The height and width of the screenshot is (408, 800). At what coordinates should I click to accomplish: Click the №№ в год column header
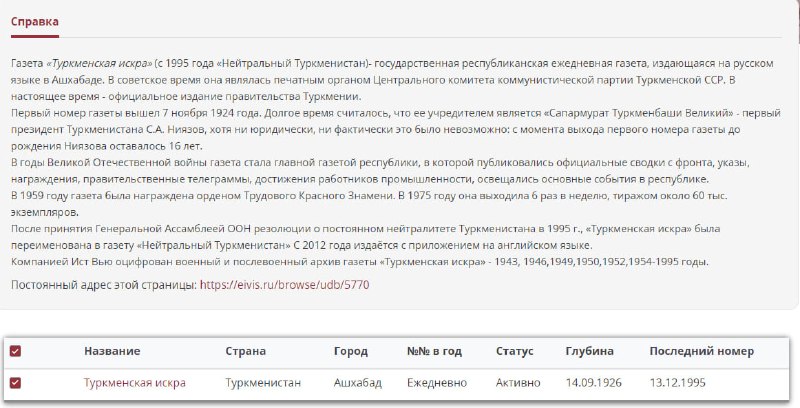point(434,351)
